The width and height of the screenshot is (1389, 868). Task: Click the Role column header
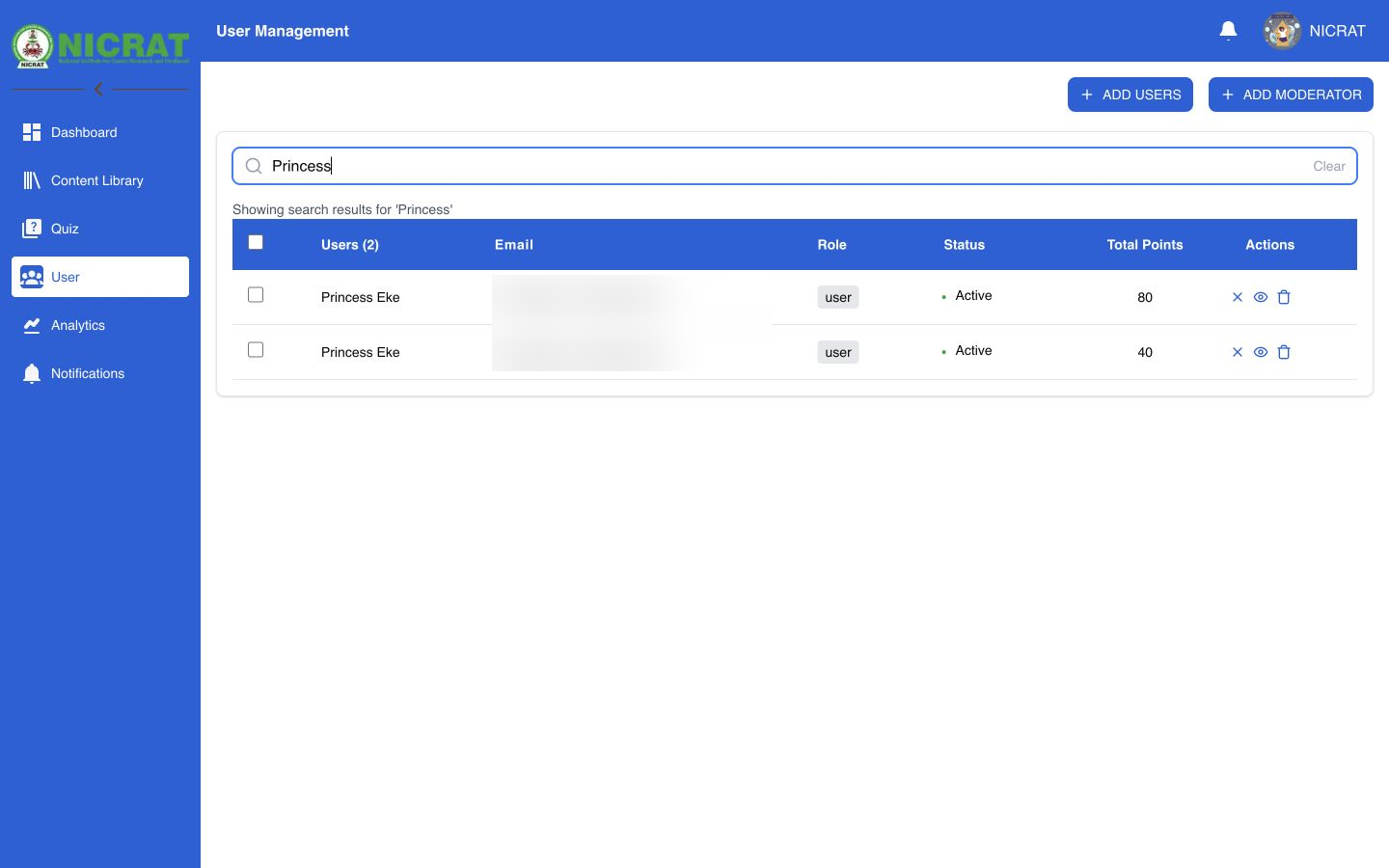click(x=831, y=245)
